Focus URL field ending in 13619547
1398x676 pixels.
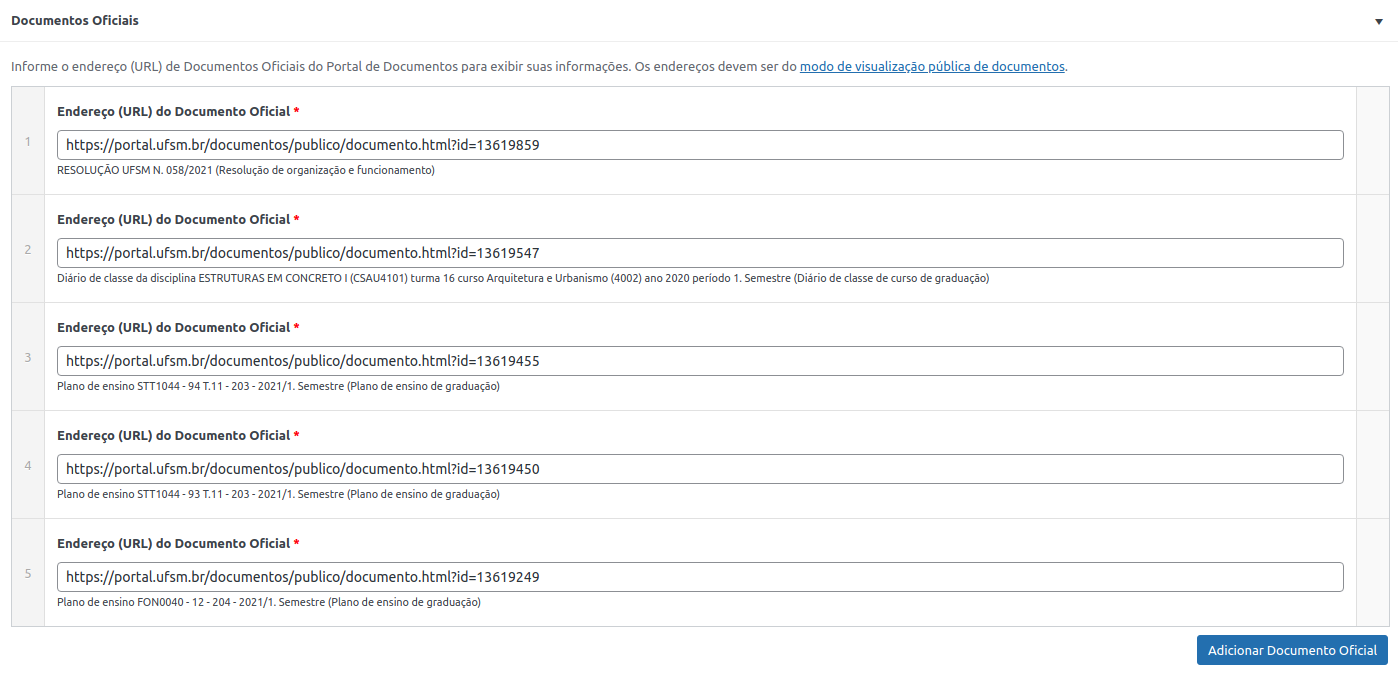coord(700,253)
